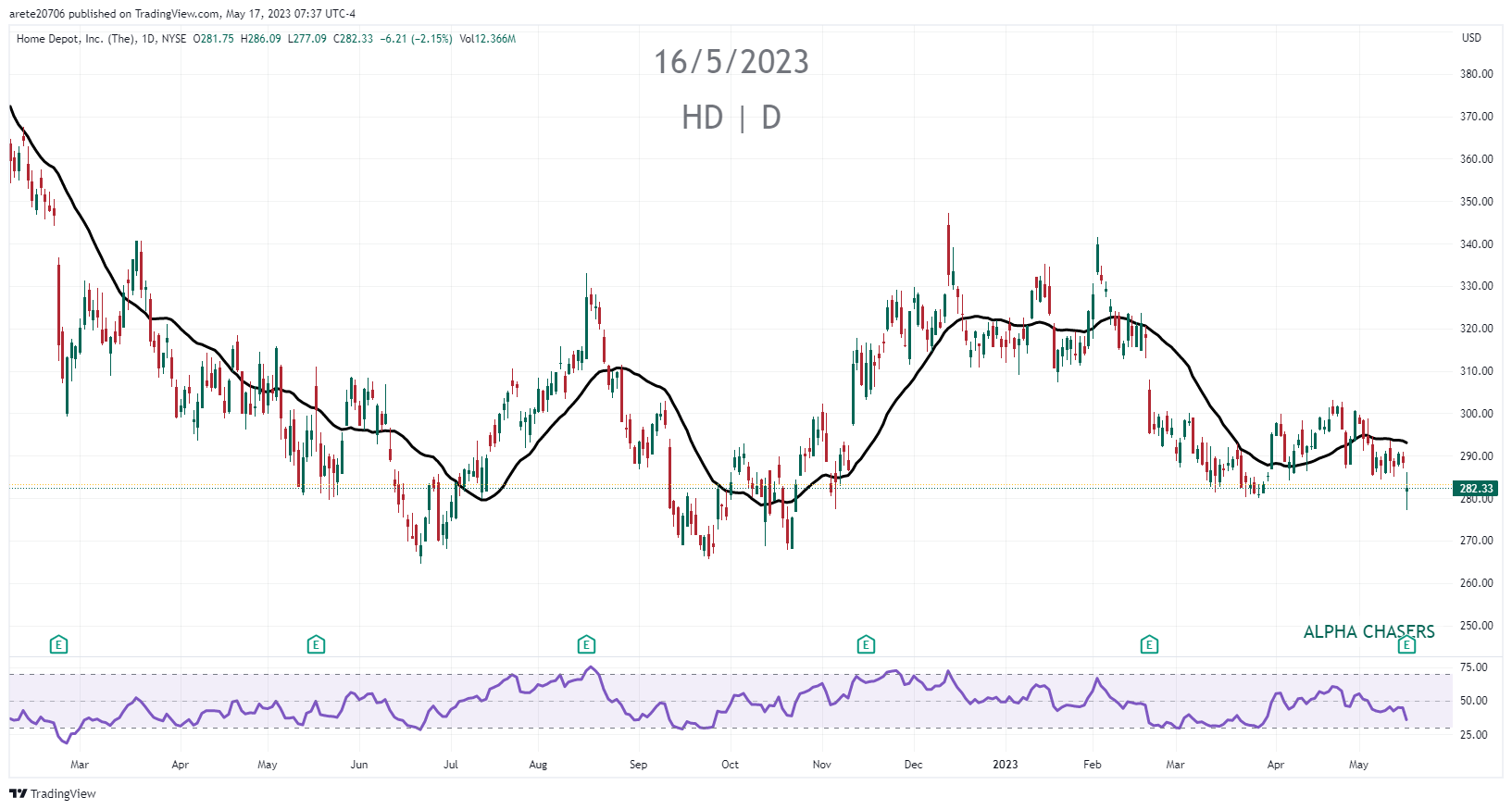Viewport: 1512px width, 810px height.
Task: Click the 310.00 price axis label
Action: pyautogui.click(x=1477, y=371)
